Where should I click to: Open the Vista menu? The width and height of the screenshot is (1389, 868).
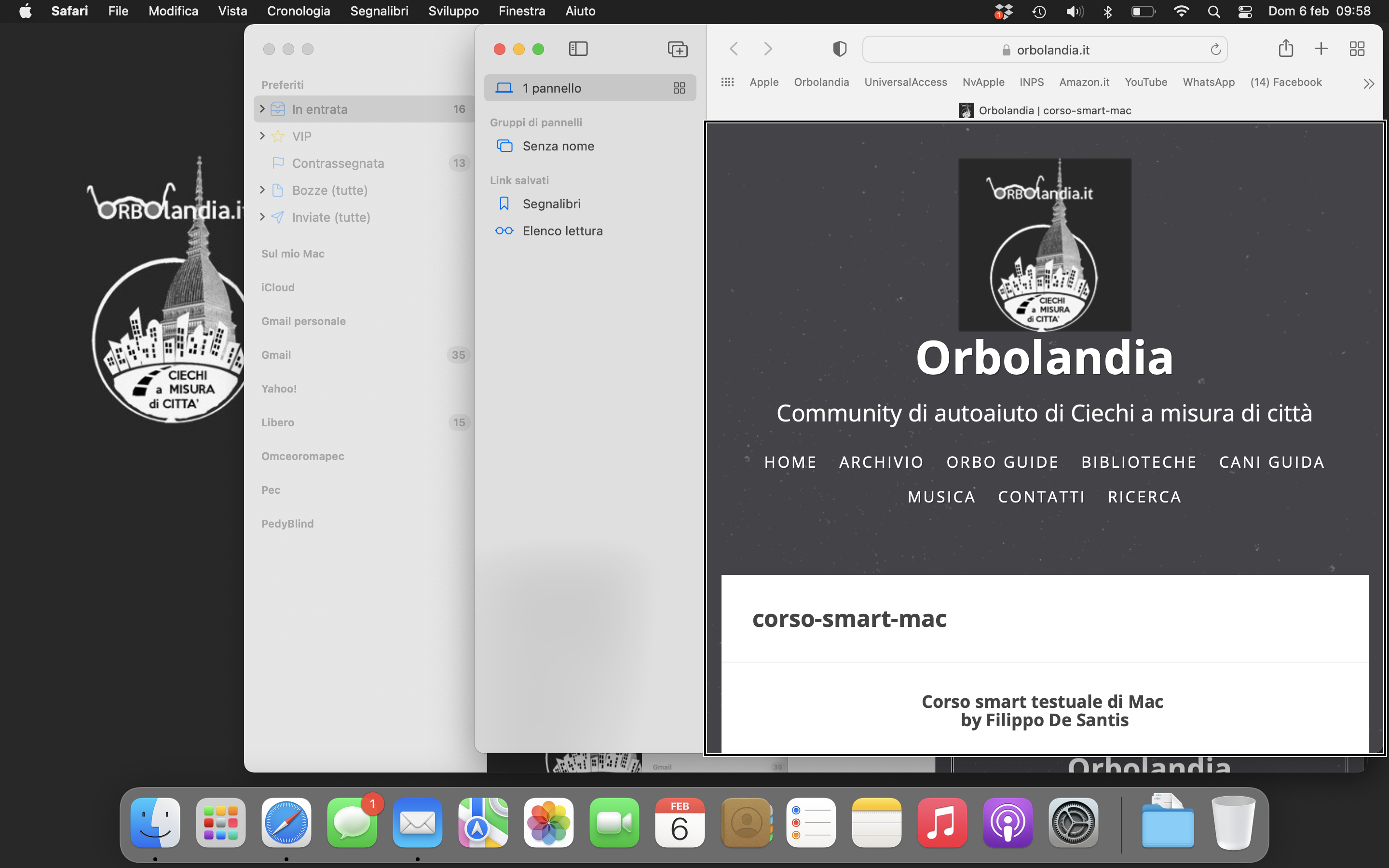click(232, 11)
